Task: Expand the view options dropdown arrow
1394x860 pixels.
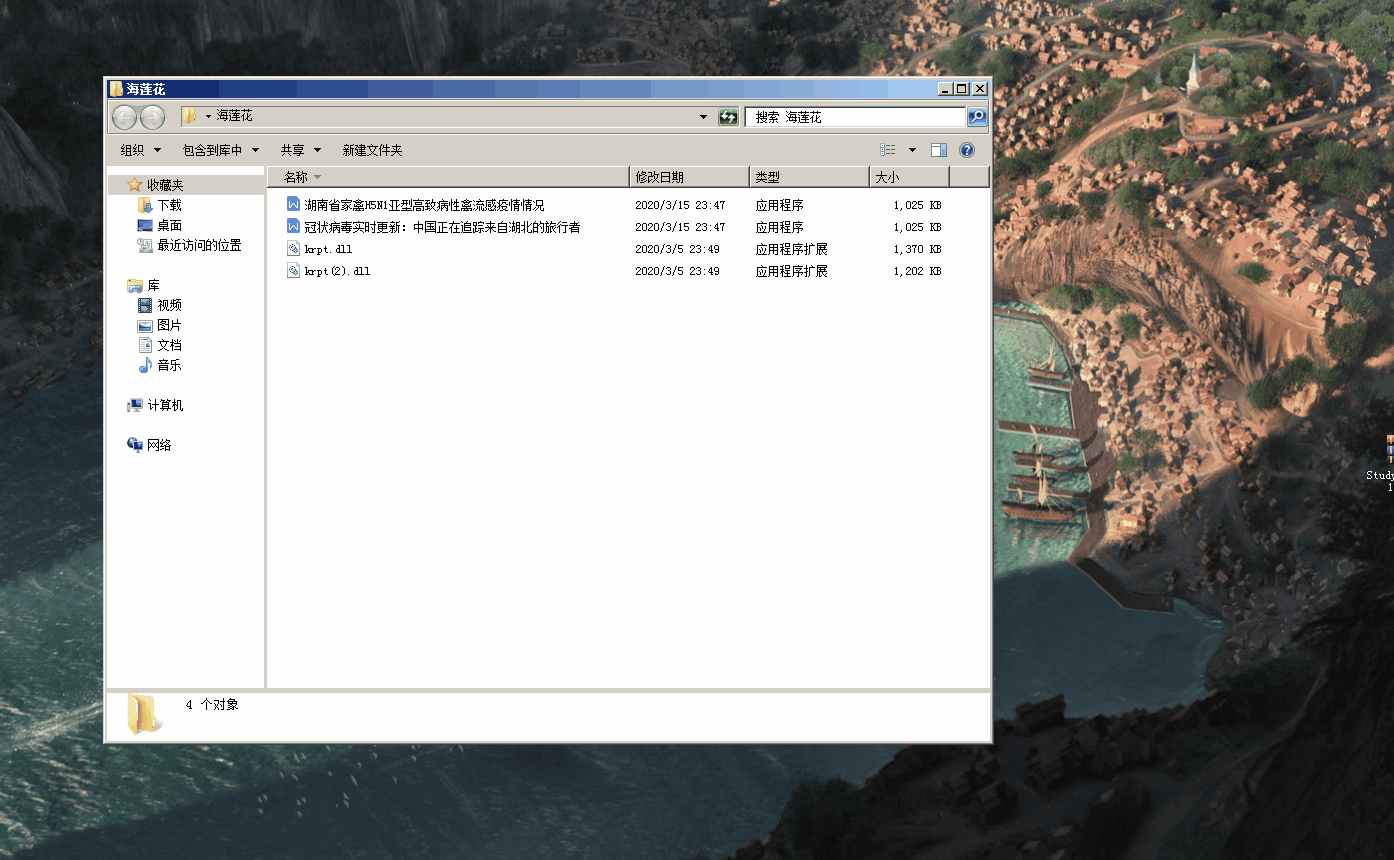Action: tap(912, 150)
